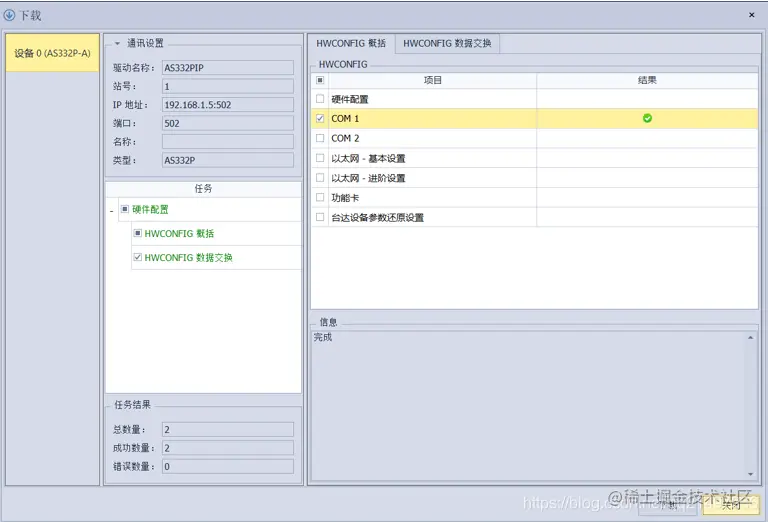Click the 总数量 field
Viewport: 768px width, 522px height.
tap(228, 429)
